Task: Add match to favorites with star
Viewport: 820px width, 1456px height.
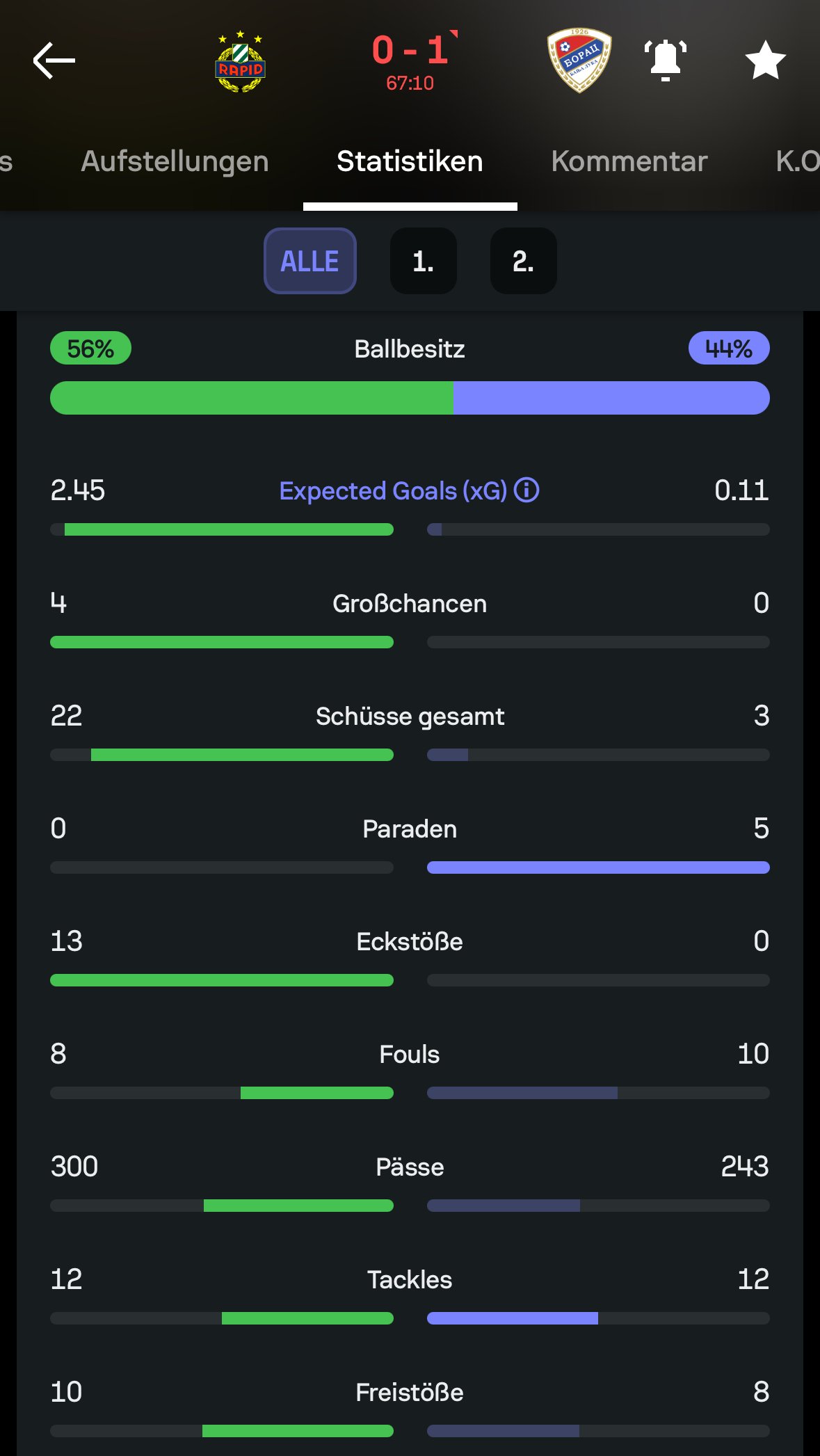Action: pyautogui.click(x=765, y=61)
